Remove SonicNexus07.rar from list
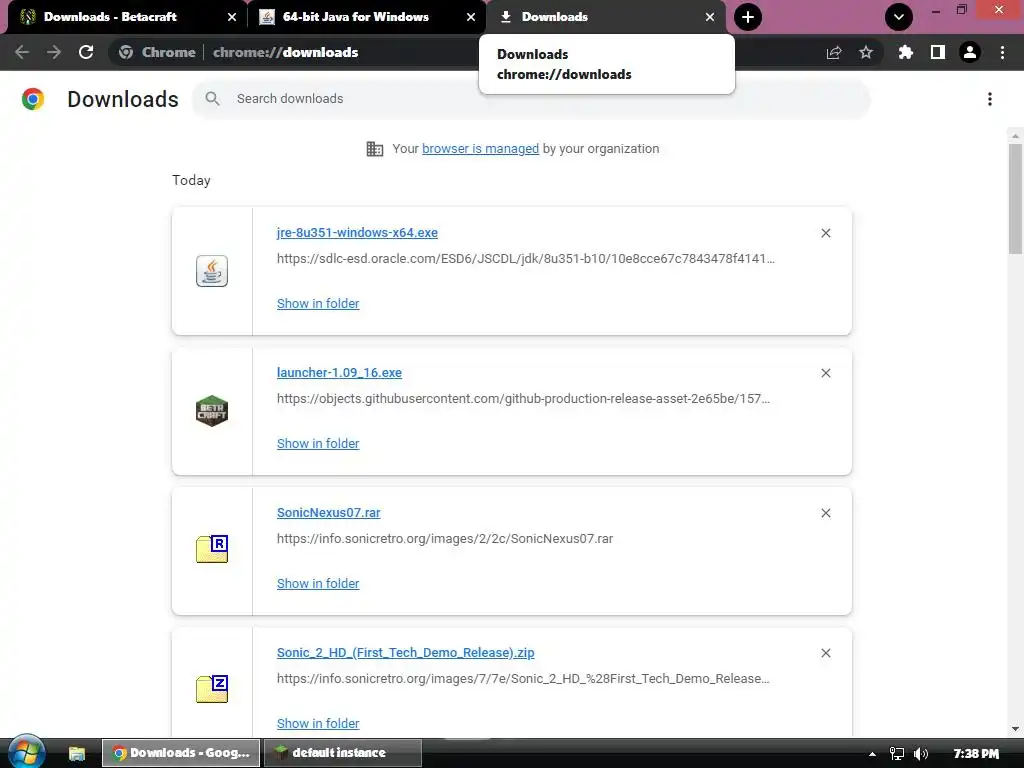Screen dimensions: 1024x768 (825, 513)
